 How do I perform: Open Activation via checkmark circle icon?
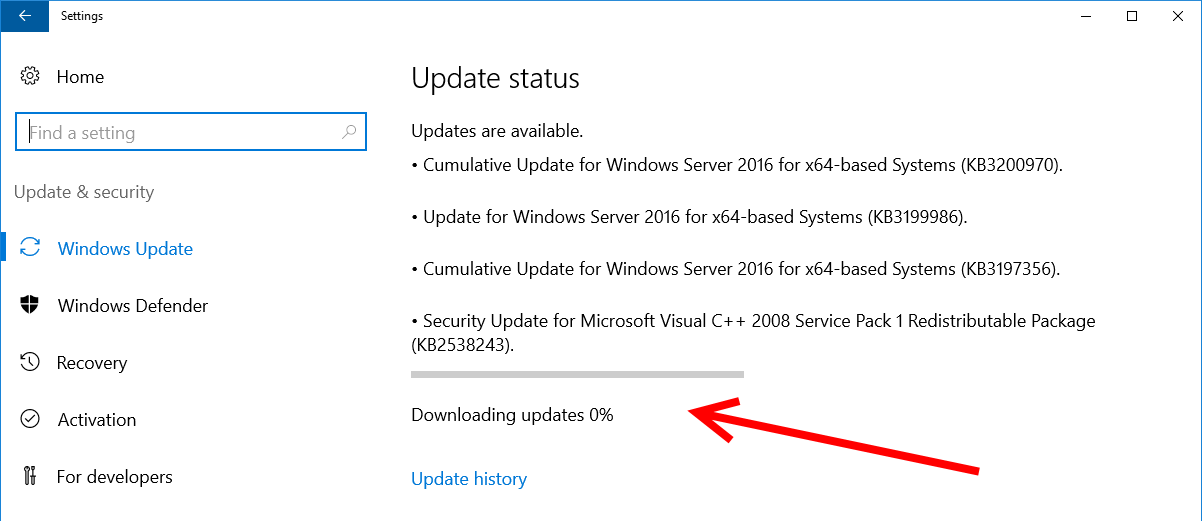[30, 419]
